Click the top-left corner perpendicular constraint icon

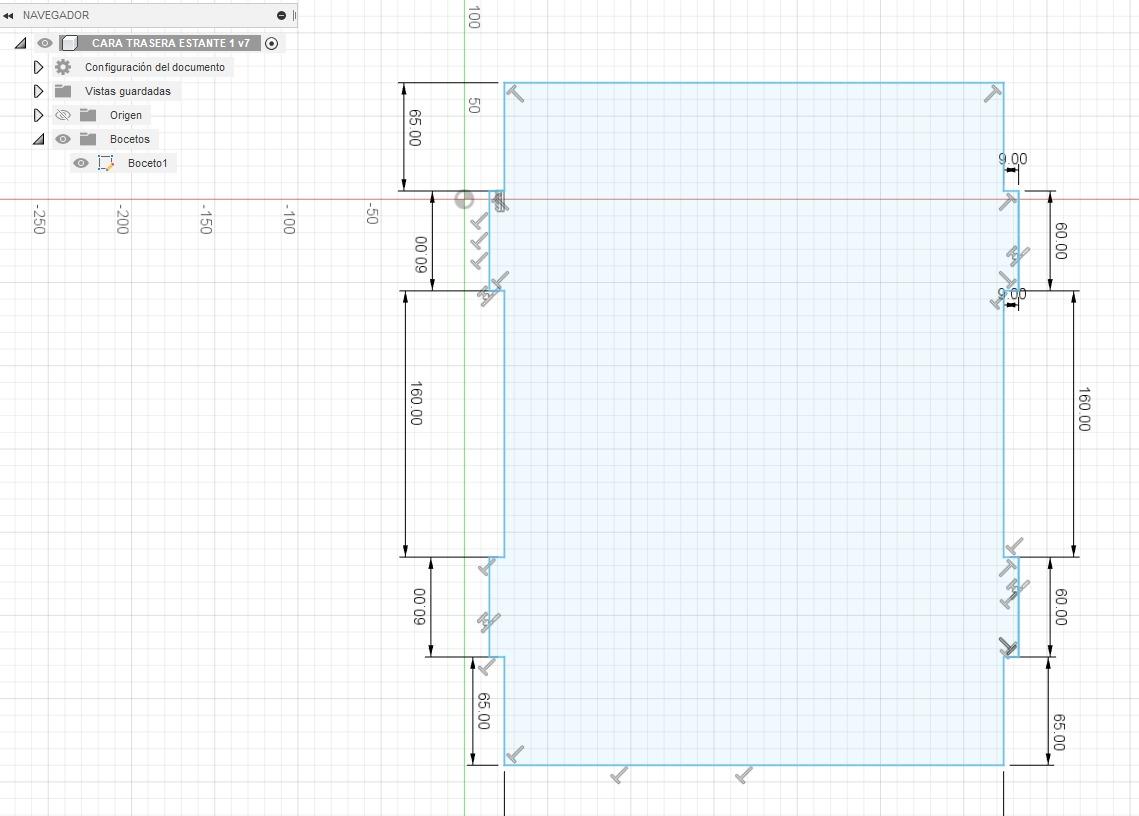click(515, 94)
